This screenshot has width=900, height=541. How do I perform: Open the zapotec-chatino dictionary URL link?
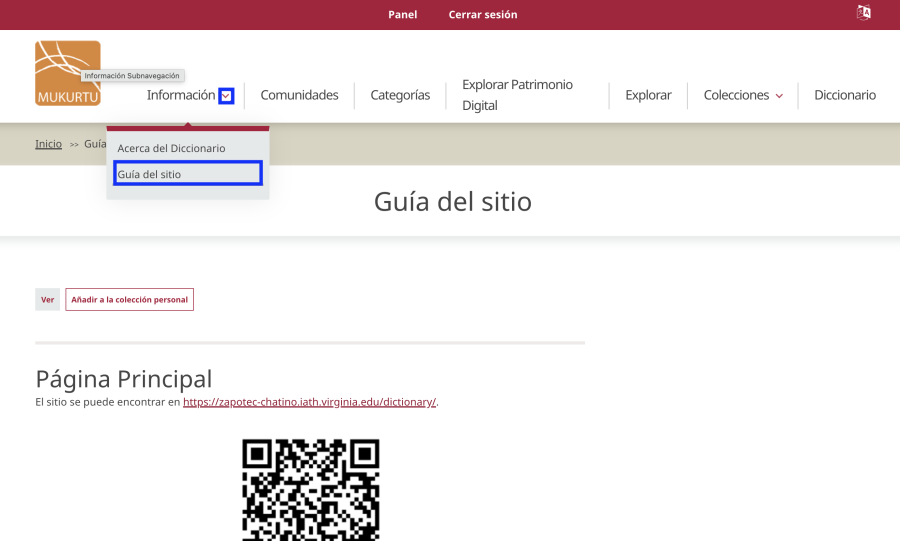(x=309, y=402)
